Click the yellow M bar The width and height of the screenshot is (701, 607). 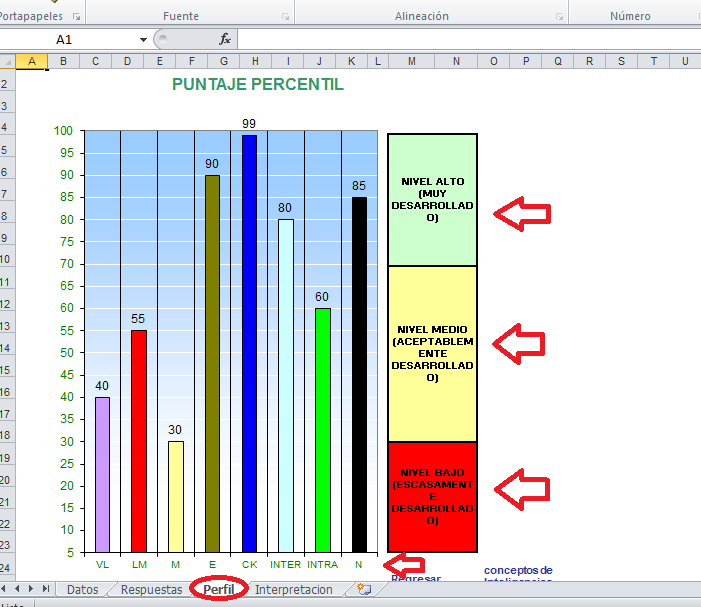[x=176, y=497]
